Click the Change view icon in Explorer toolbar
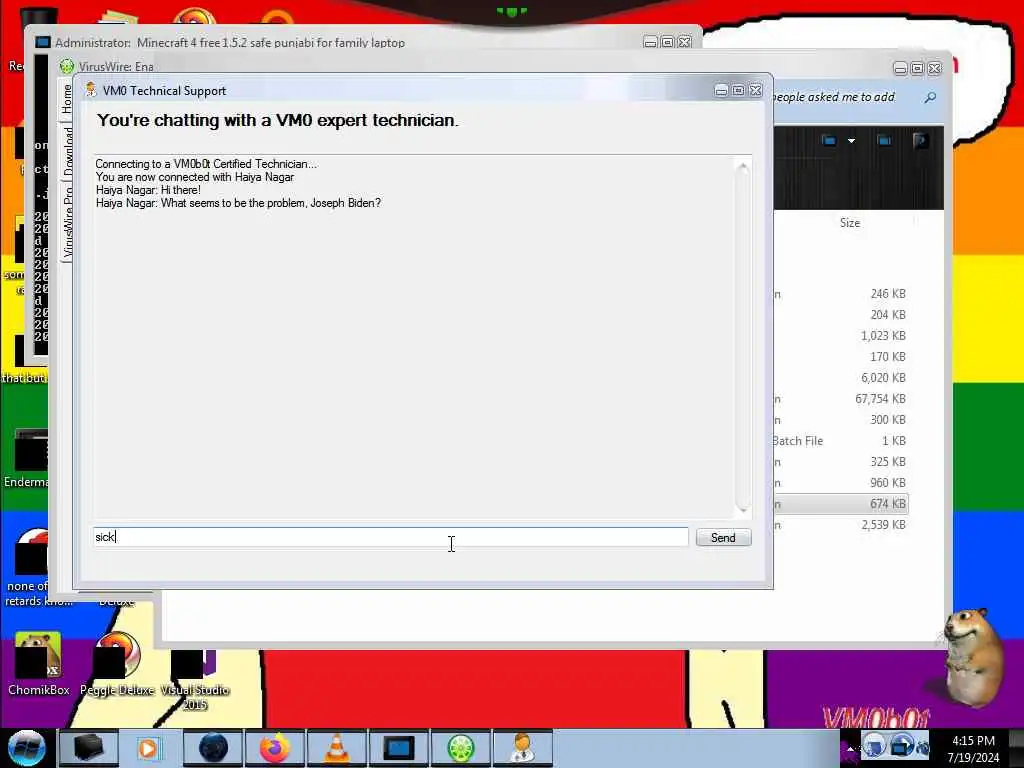Viewport: 1024px width, 768px height. (829, 140)
